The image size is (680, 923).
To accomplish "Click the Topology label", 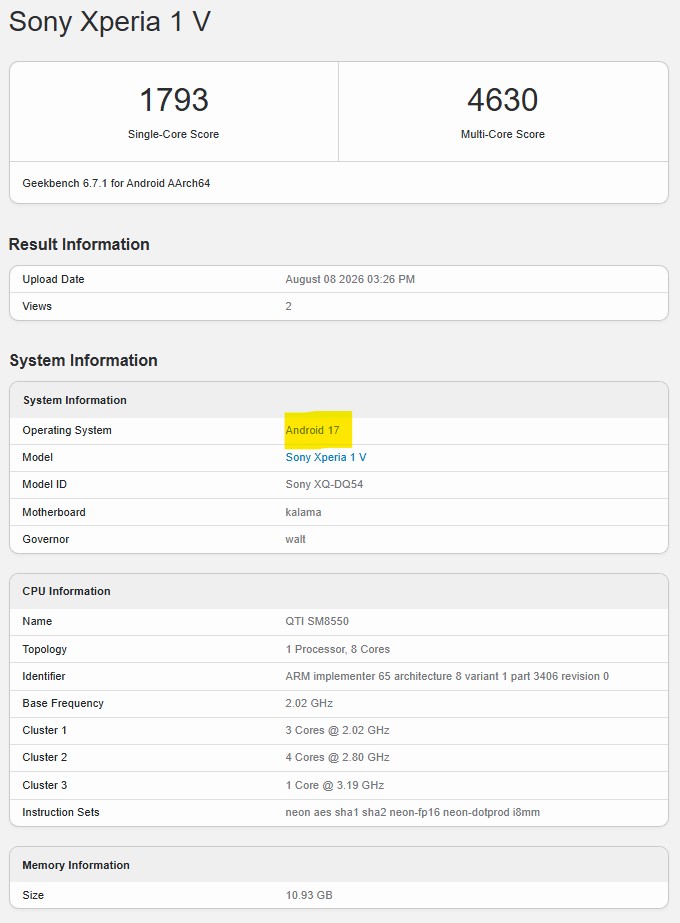I will click(44, 649).
